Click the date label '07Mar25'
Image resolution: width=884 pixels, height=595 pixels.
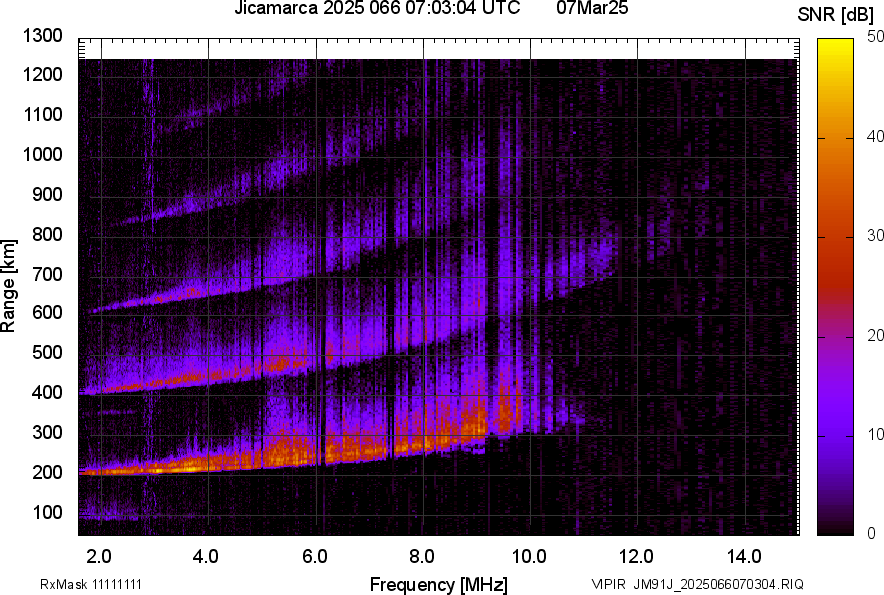pos(592,8)
